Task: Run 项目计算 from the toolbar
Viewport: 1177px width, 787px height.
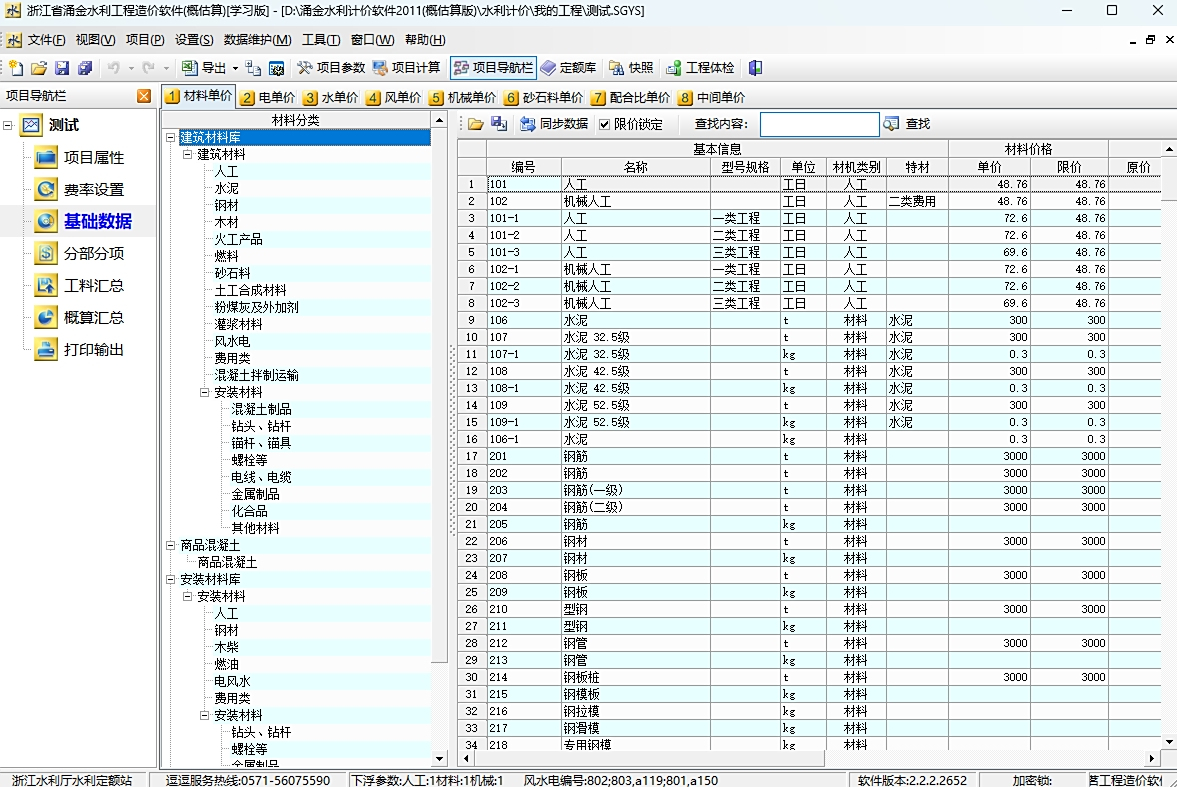Action: click(x=406, y=68)
